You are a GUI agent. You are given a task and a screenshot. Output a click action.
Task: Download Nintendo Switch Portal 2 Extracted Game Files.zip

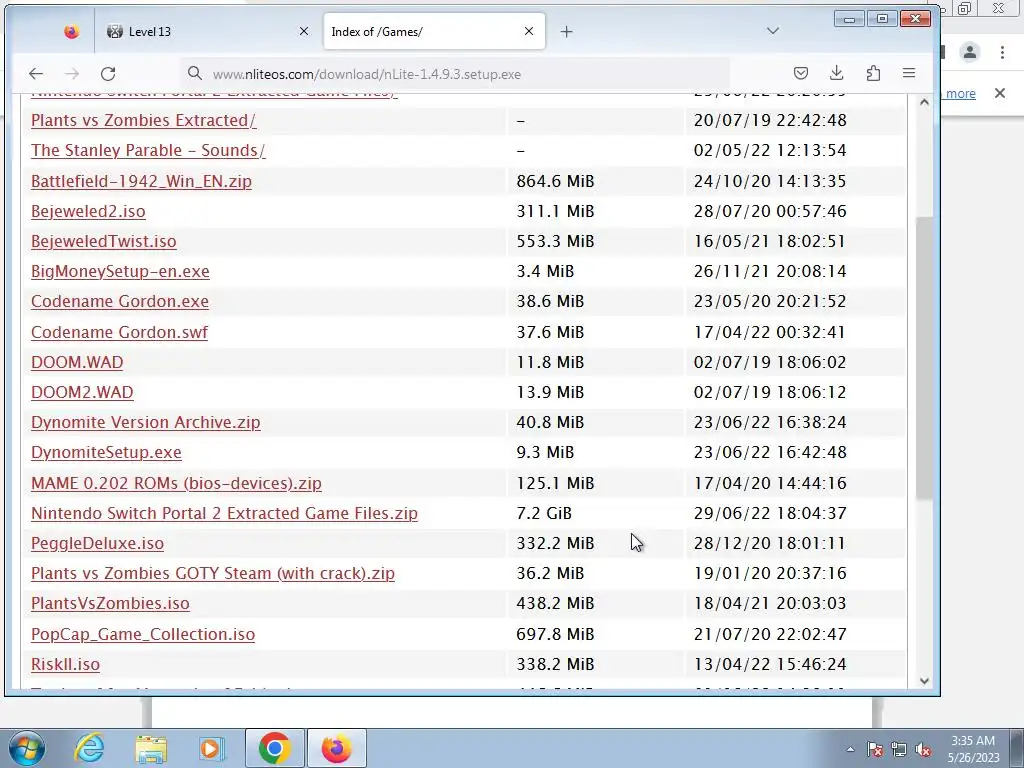click(224, 513)
